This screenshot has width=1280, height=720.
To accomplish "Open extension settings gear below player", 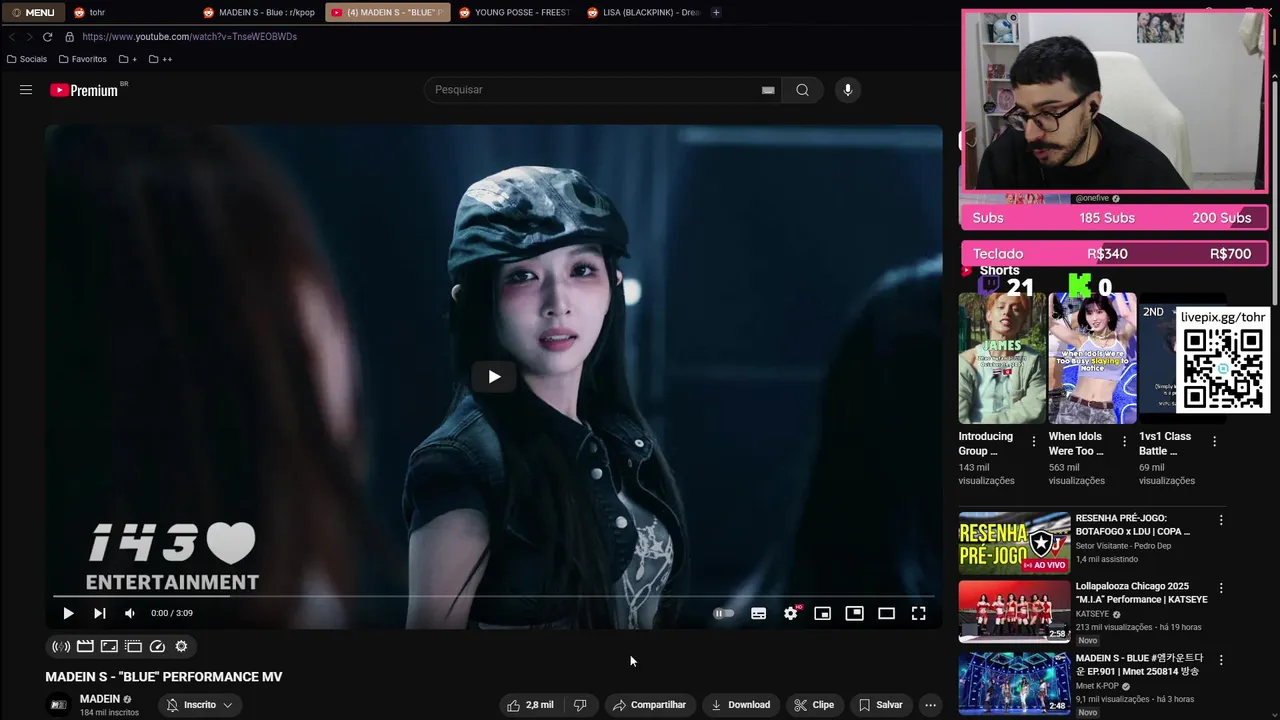I will pos(181,647).
